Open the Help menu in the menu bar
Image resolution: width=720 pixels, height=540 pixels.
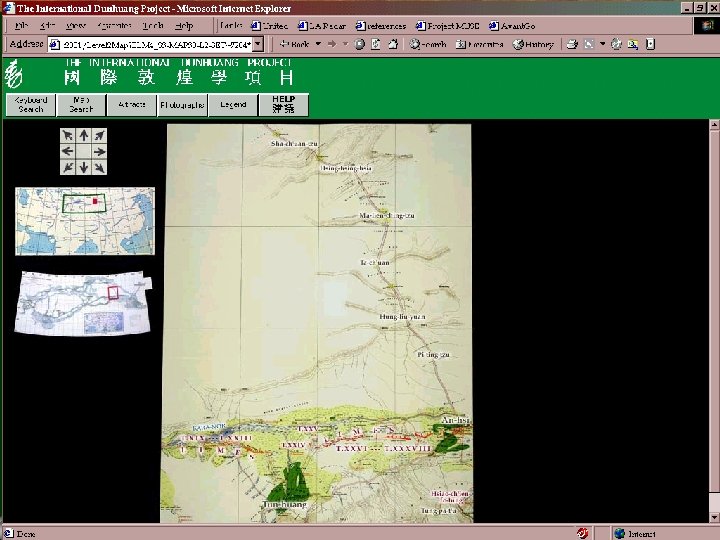click(x=184, y=26)
